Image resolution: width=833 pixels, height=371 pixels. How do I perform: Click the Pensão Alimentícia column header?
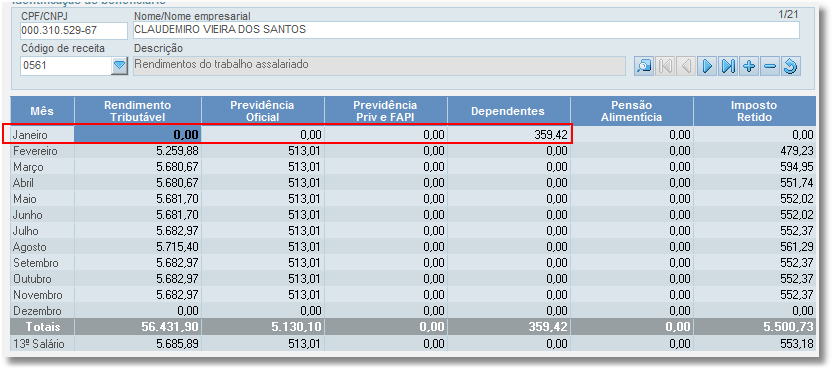tap(632, 111)
